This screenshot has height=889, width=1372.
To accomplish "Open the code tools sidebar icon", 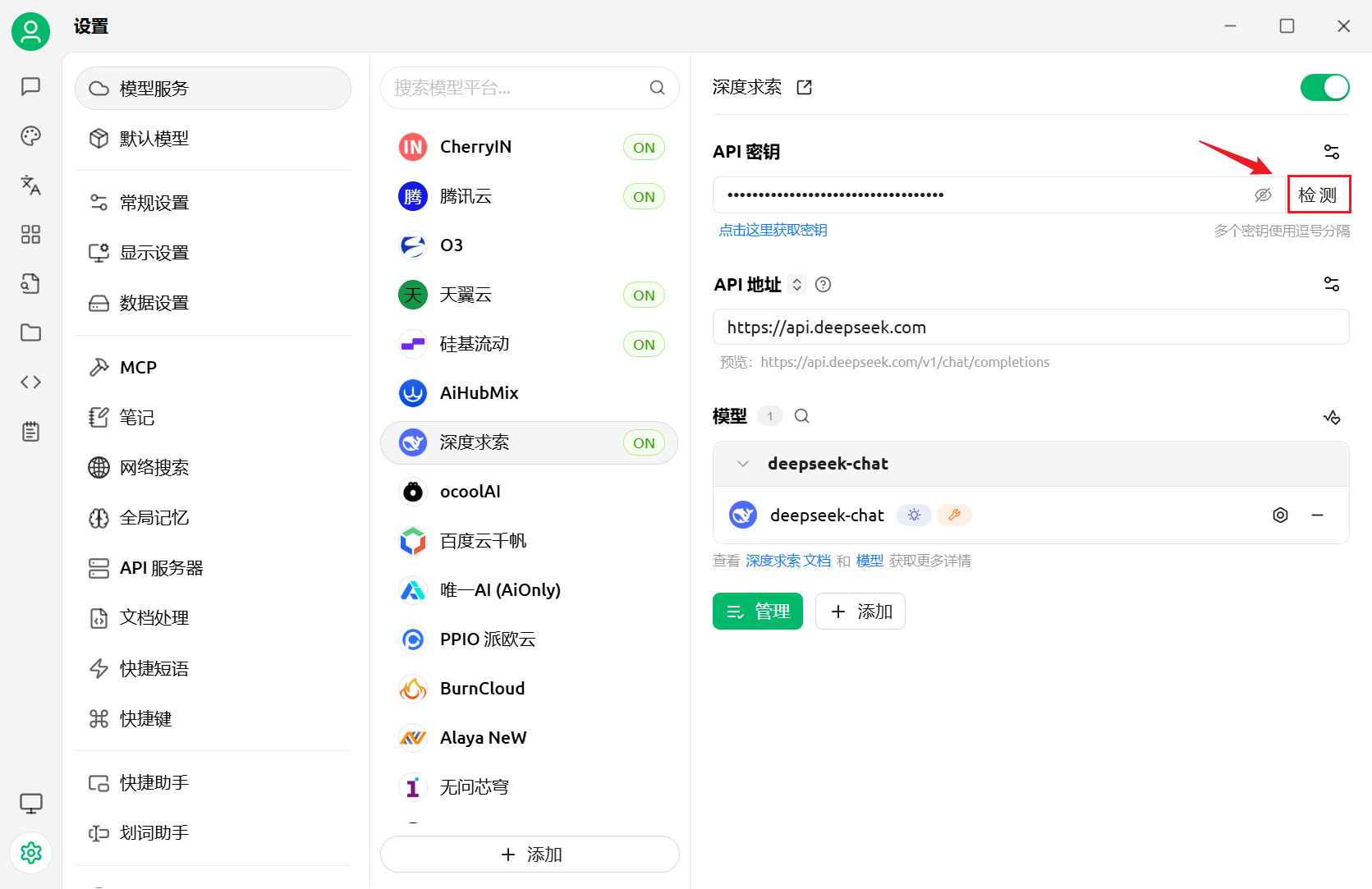I will pos(30,382).
